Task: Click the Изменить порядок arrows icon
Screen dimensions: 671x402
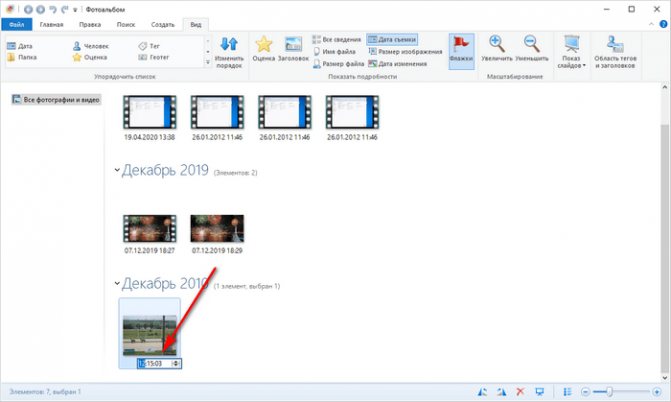Action: [229, 44]
